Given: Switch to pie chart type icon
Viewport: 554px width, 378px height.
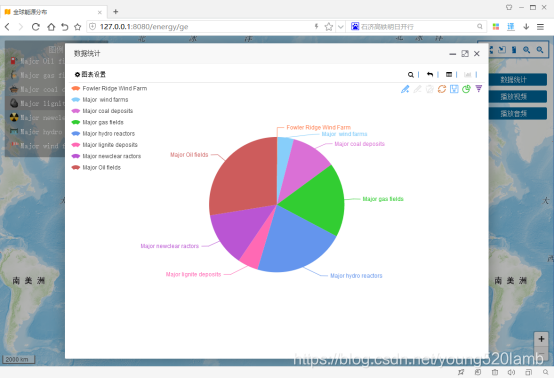Looking at the screenshot, I should tap(466, 89).
